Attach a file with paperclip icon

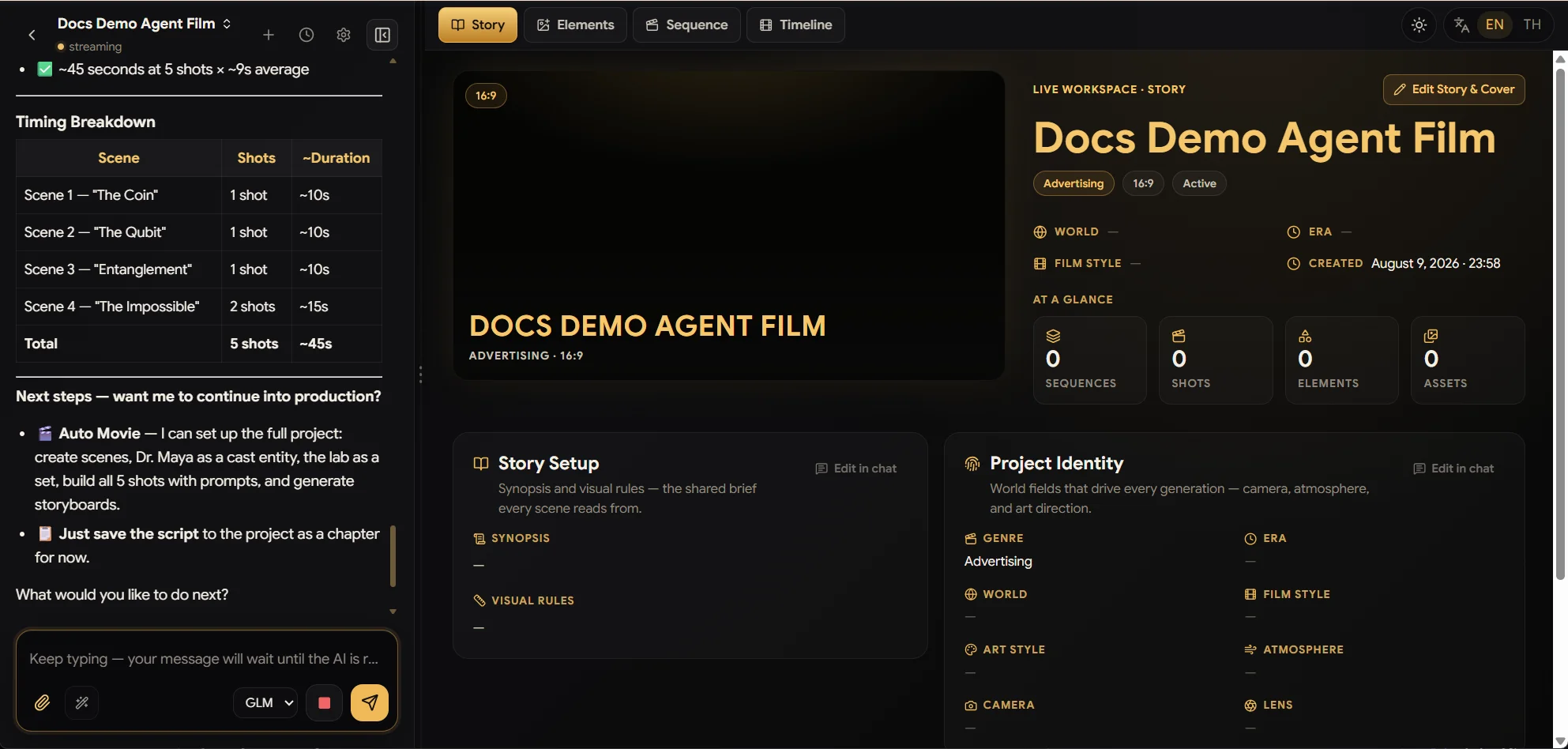(x=43, y=702)
